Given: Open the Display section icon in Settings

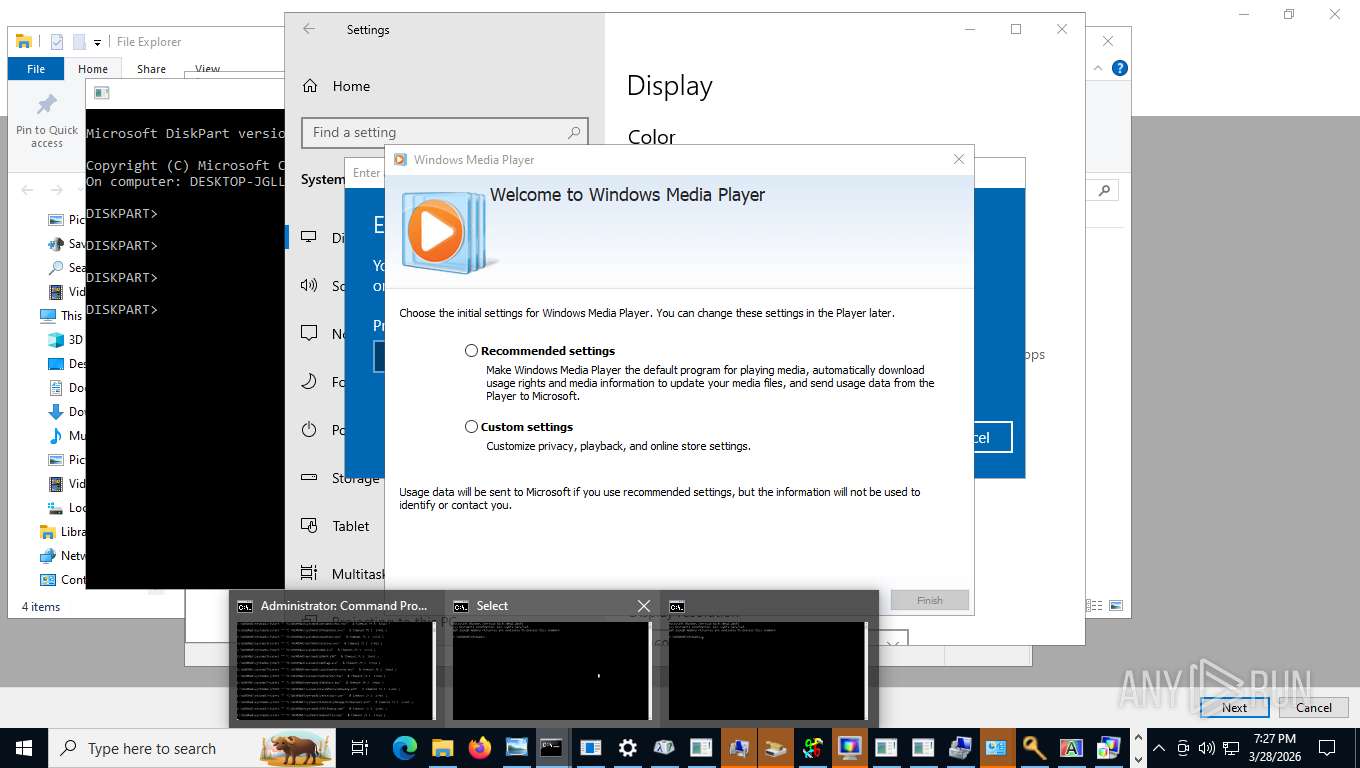Looking at the screenshot, I should [x=310, y=238].
